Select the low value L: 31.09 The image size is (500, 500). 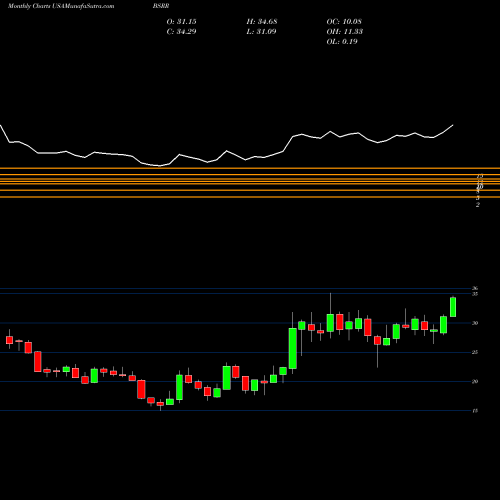(261, 32)
